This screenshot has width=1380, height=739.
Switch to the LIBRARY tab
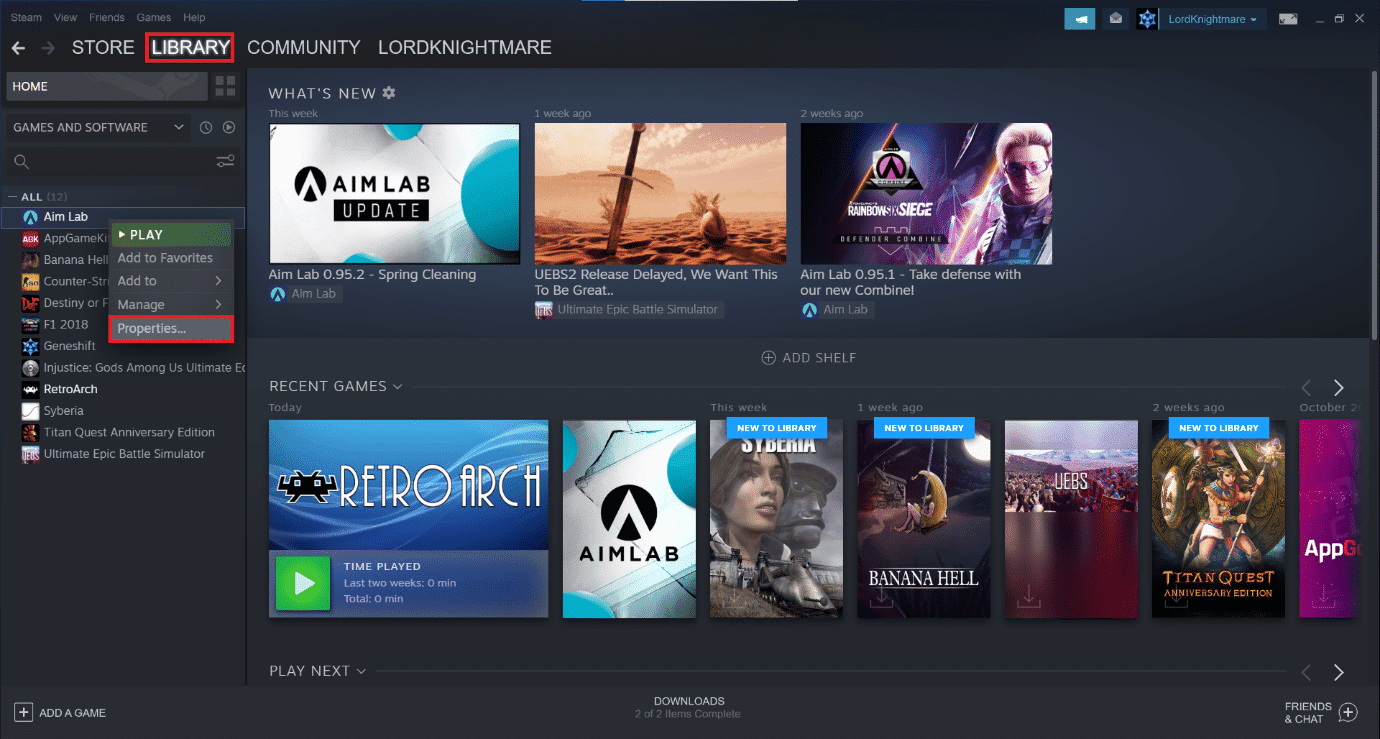pos(190,48)
